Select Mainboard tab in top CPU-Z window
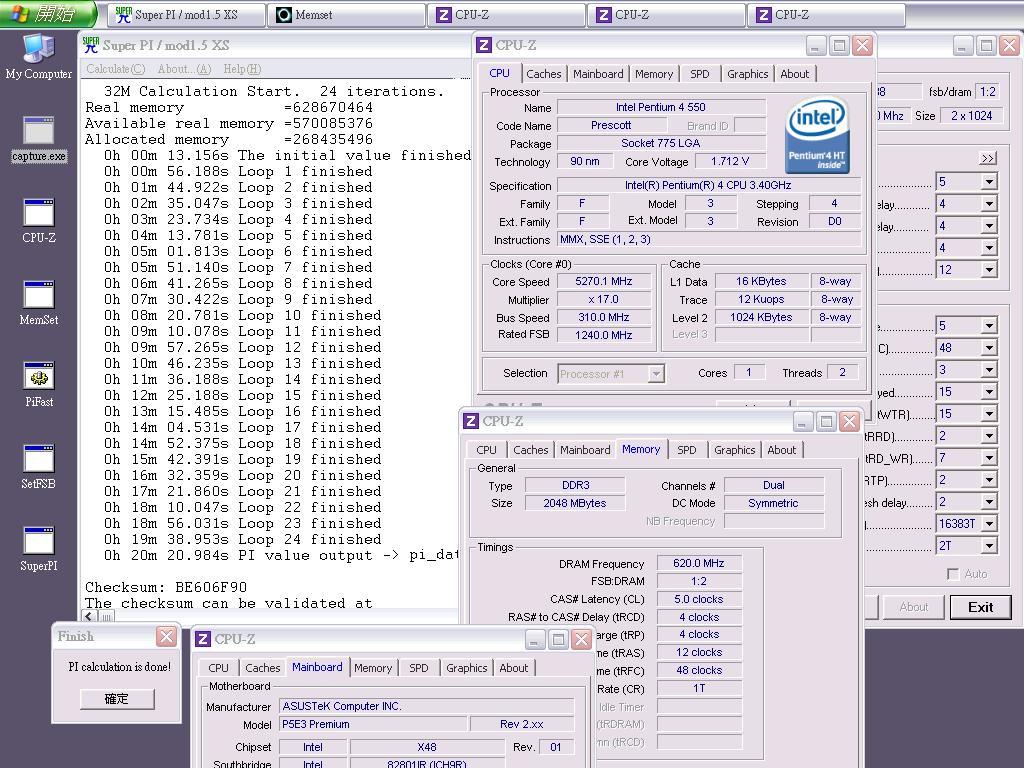The image size is (1024, 768). 598,74
